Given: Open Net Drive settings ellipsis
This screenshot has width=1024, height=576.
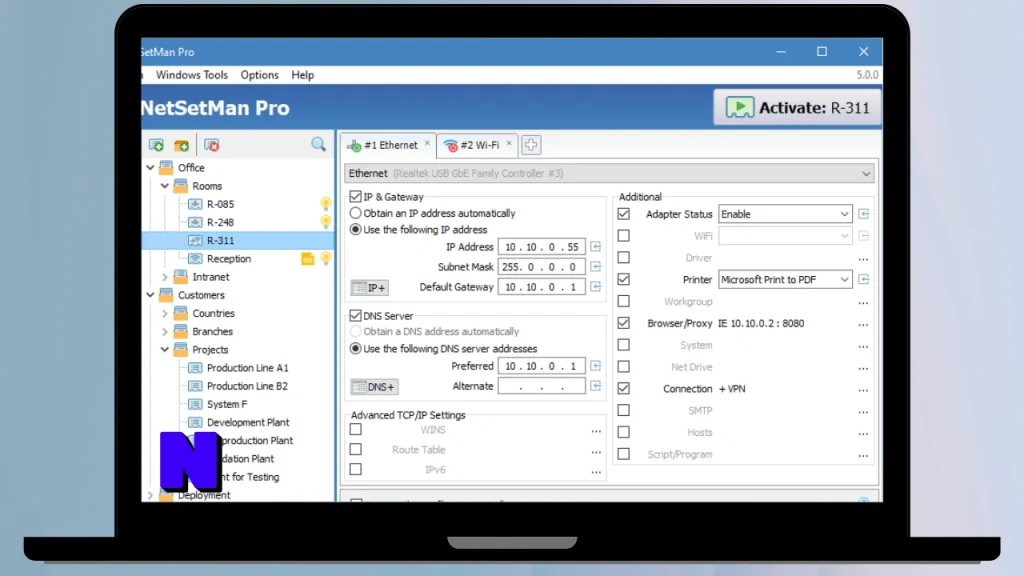Looking at the screenshot, I should 863,368.
